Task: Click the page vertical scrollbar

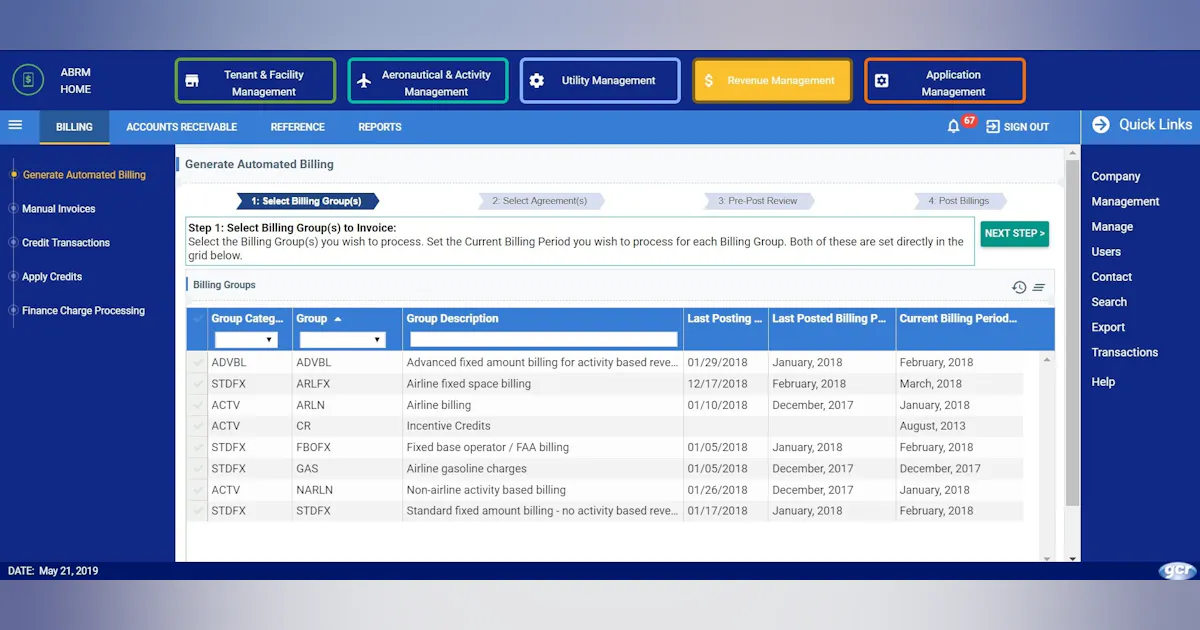Action: 1072,333
